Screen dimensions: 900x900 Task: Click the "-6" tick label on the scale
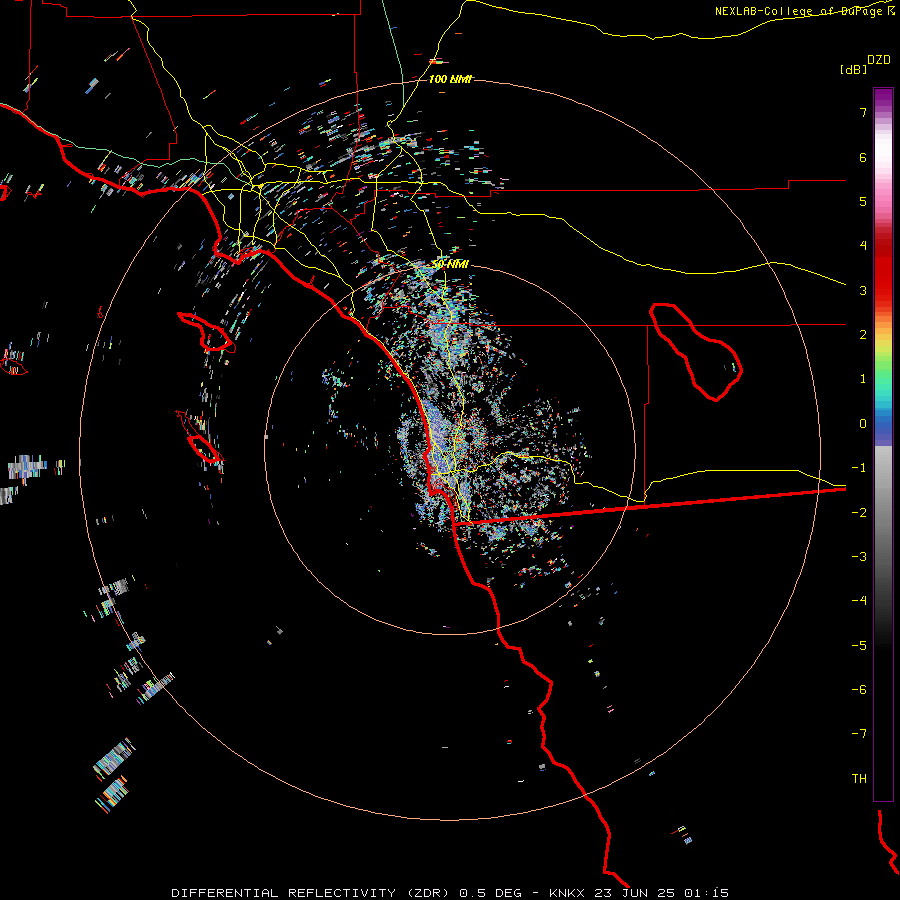pos(859,690)
